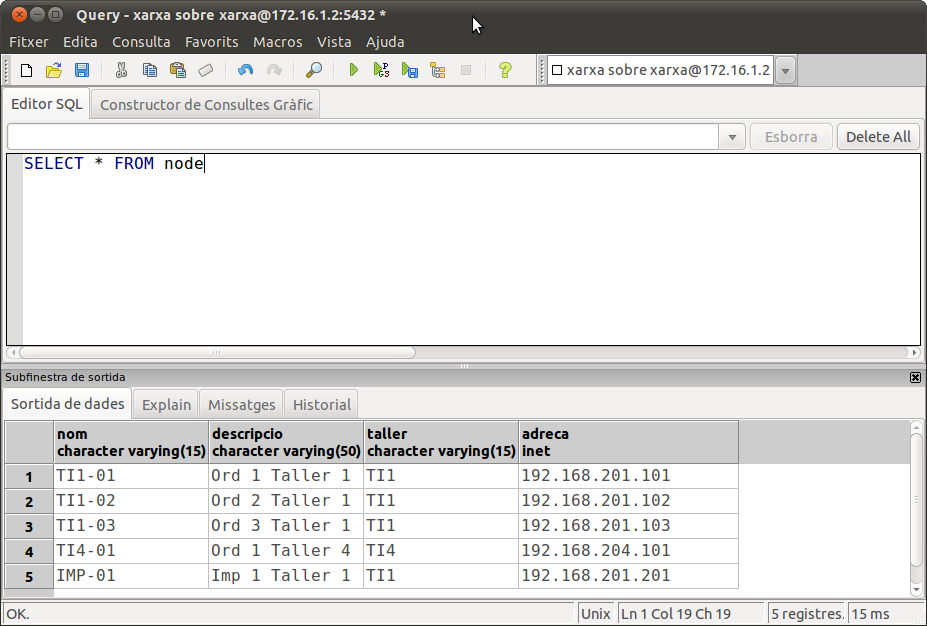Save the query with floppy disk icon
Image resolution: width=927 pixels, height=626 pixels.
click(82, 70)
